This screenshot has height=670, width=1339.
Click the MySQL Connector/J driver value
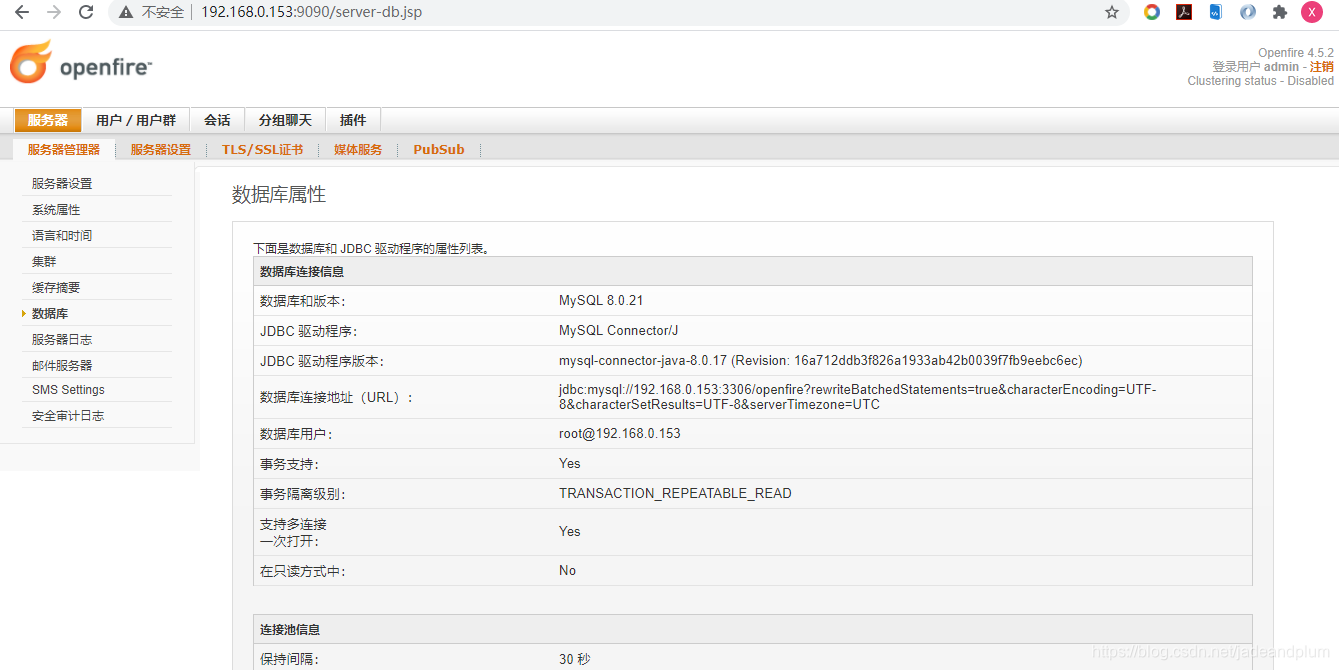[x=619, y=331]
